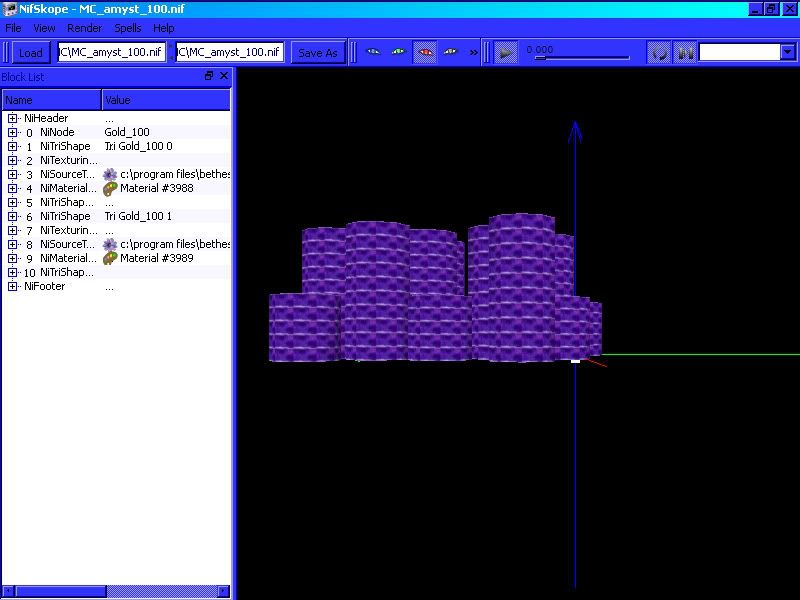Expand block 9 NiMaterial row
Image resolution: width=800 pixels, height=600 pixels.
pos(12,259)
